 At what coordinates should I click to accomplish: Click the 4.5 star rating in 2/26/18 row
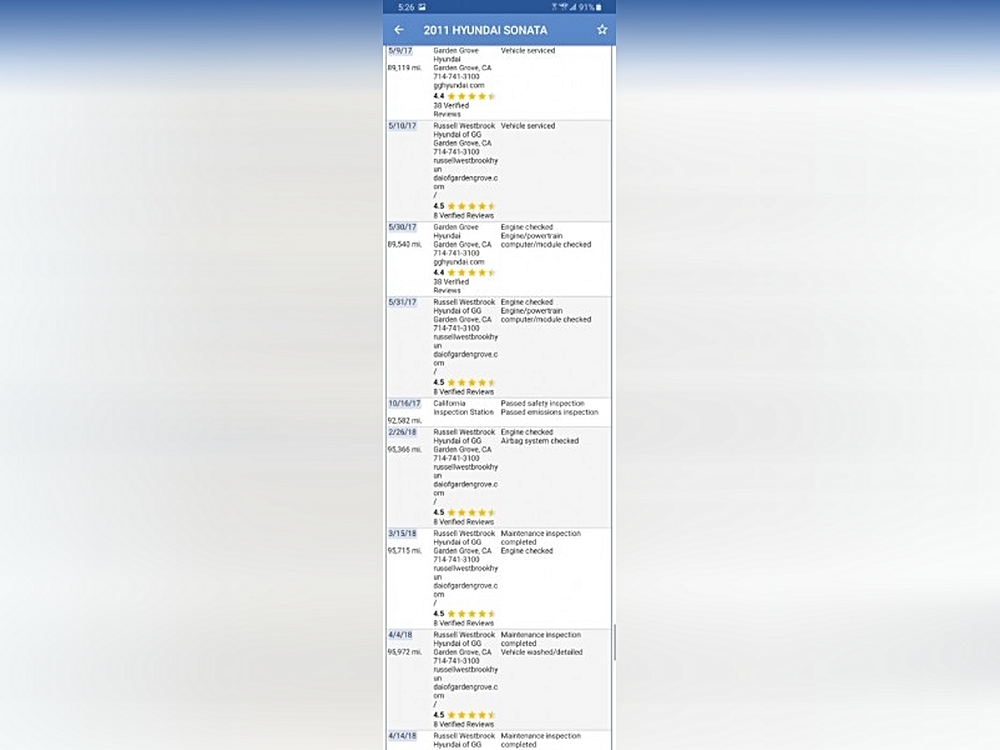(464, 513)
